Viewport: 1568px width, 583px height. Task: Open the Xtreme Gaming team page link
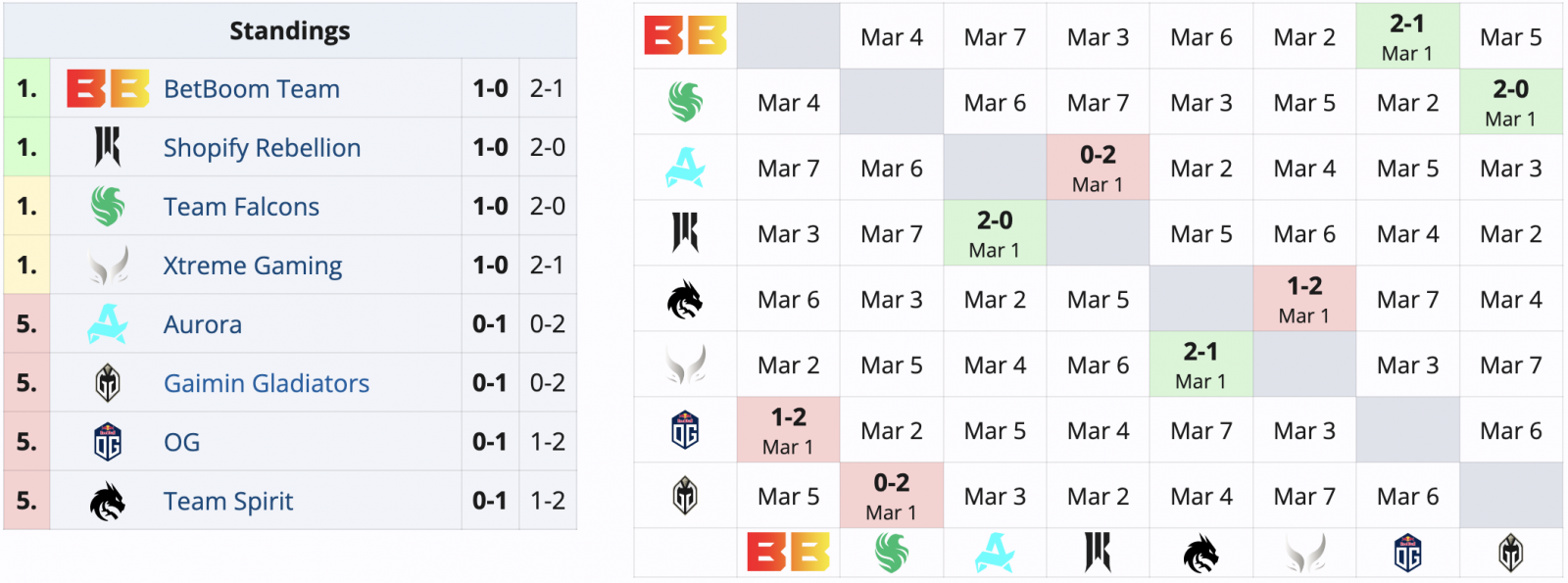tap(253, 266)
